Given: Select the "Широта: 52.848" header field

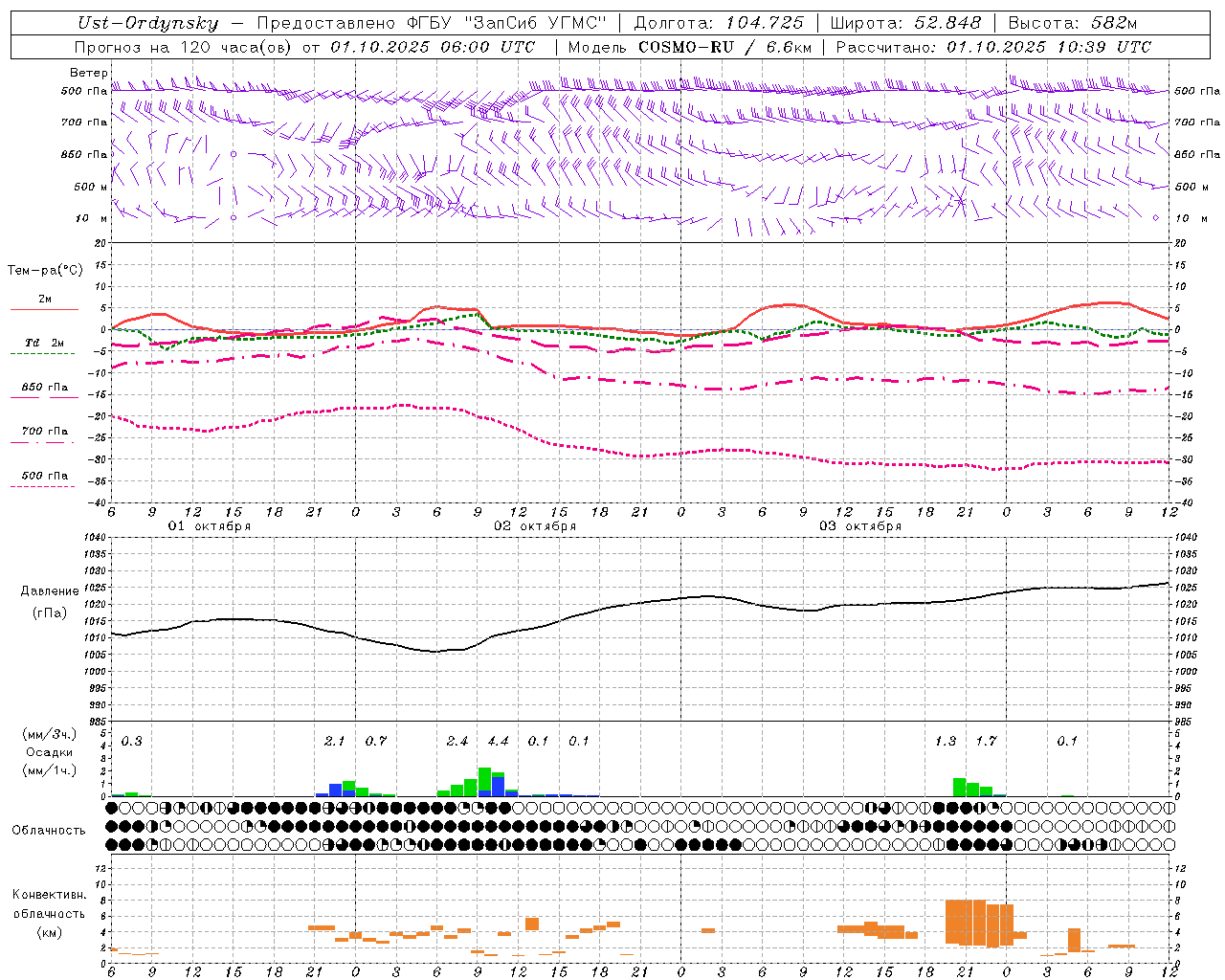Looking at the screenshot, I should point(905,24).
